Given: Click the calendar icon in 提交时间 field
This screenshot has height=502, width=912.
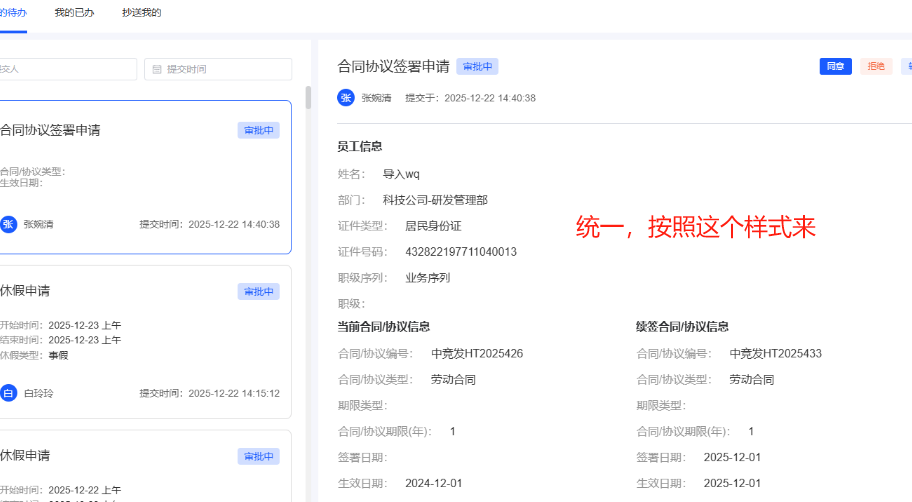Looking at the screenshot, I should [x=157, y=69].
